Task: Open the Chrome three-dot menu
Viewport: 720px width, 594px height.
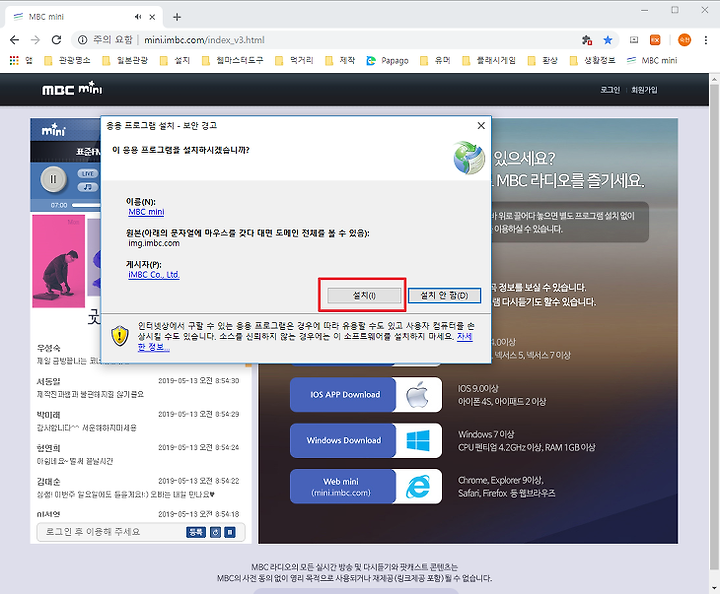Action: point(706,40)
